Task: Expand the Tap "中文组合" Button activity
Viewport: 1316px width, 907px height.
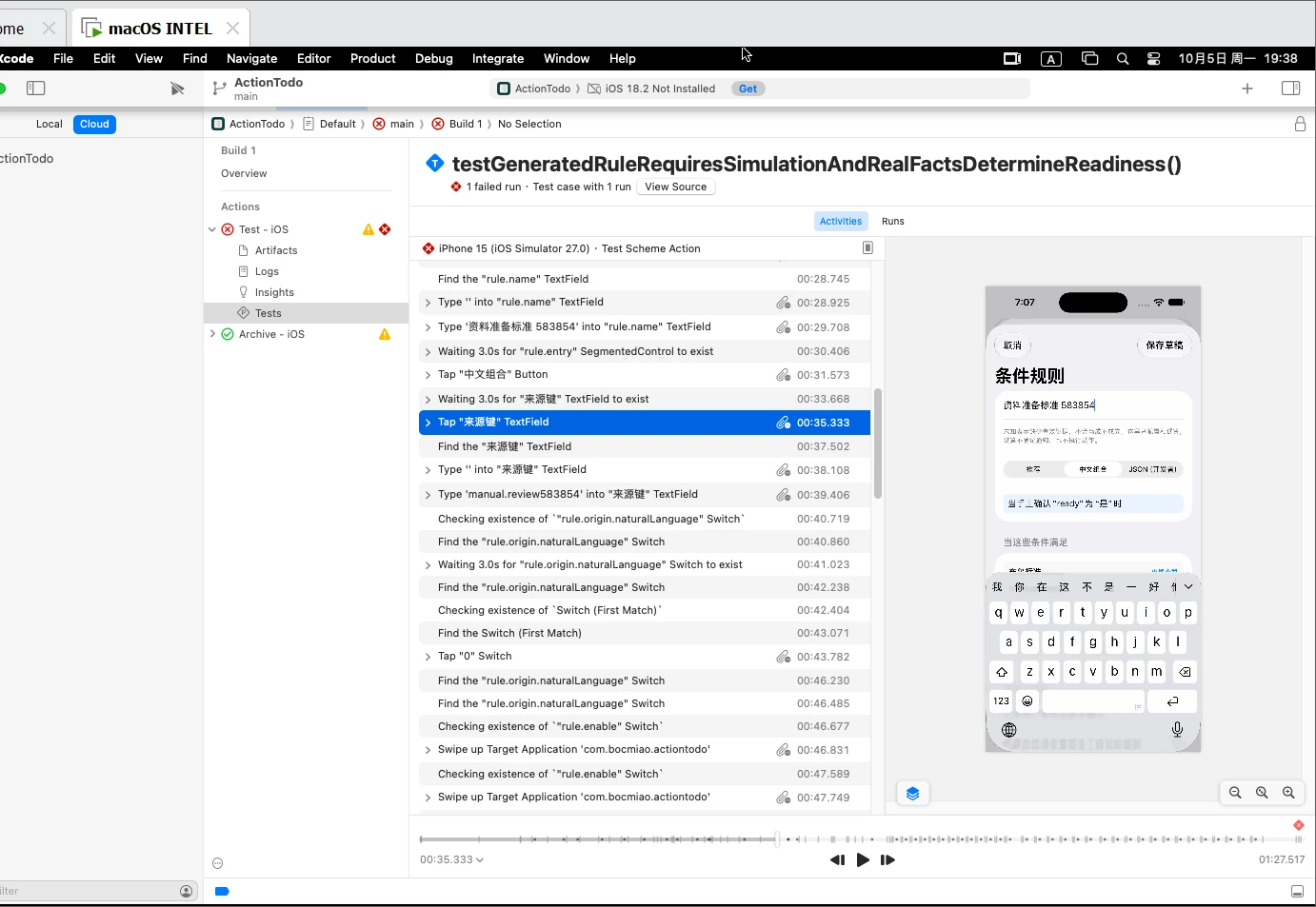Action: point(428,375)
